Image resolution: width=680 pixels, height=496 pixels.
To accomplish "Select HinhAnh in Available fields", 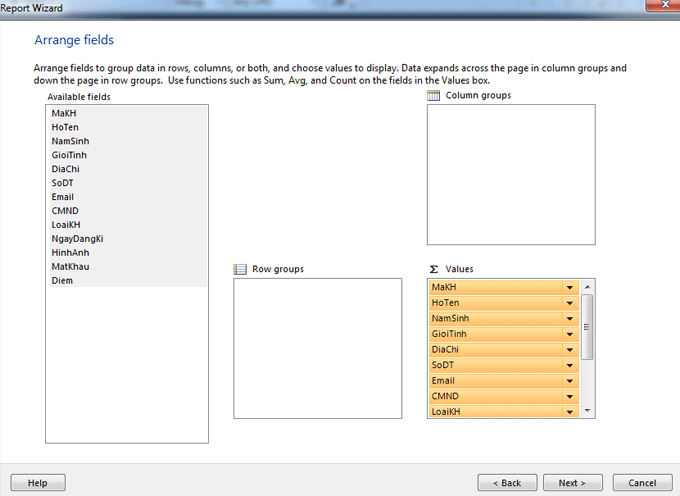I will point(128,252).
